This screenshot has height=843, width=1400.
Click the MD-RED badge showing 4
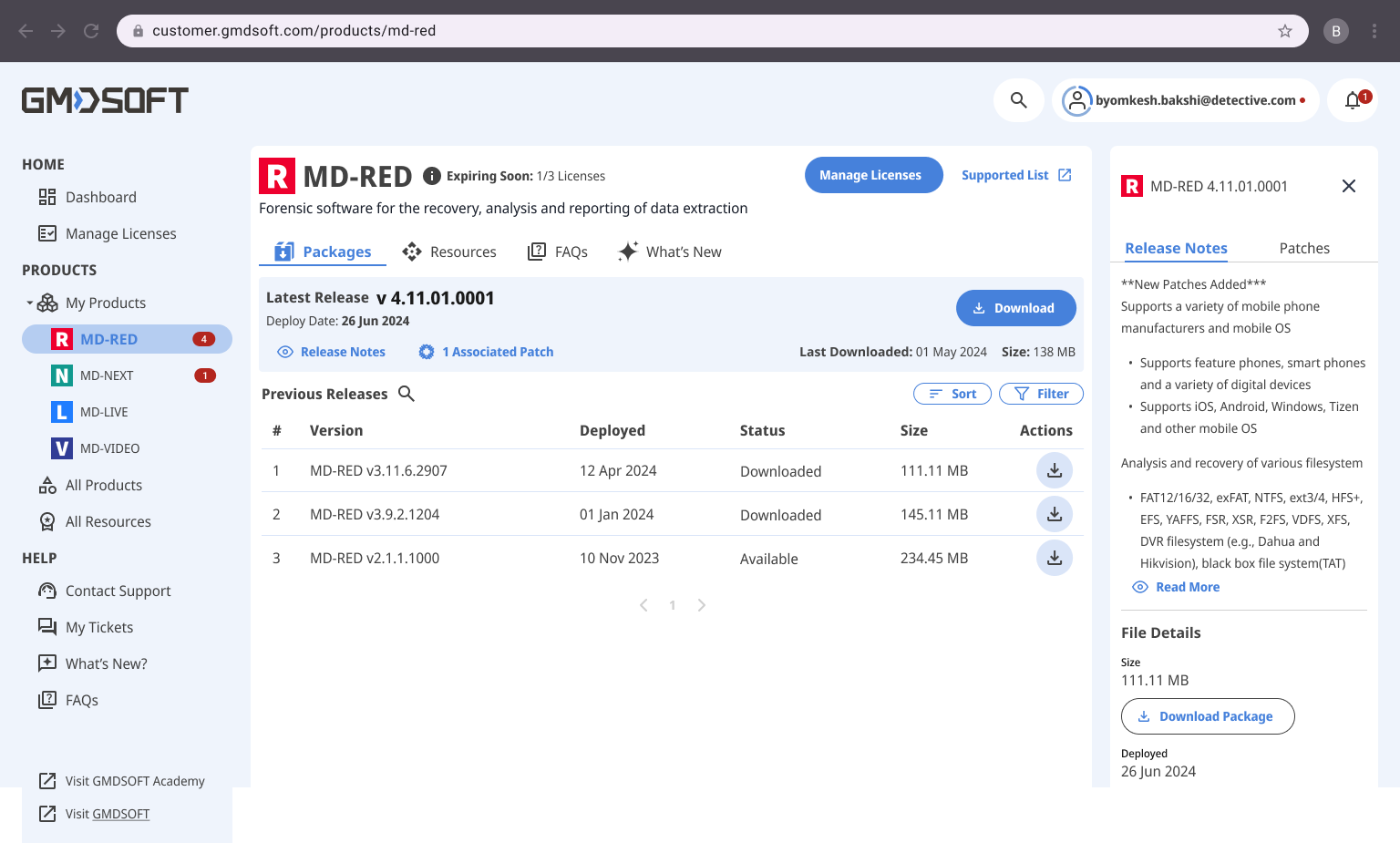204,339
